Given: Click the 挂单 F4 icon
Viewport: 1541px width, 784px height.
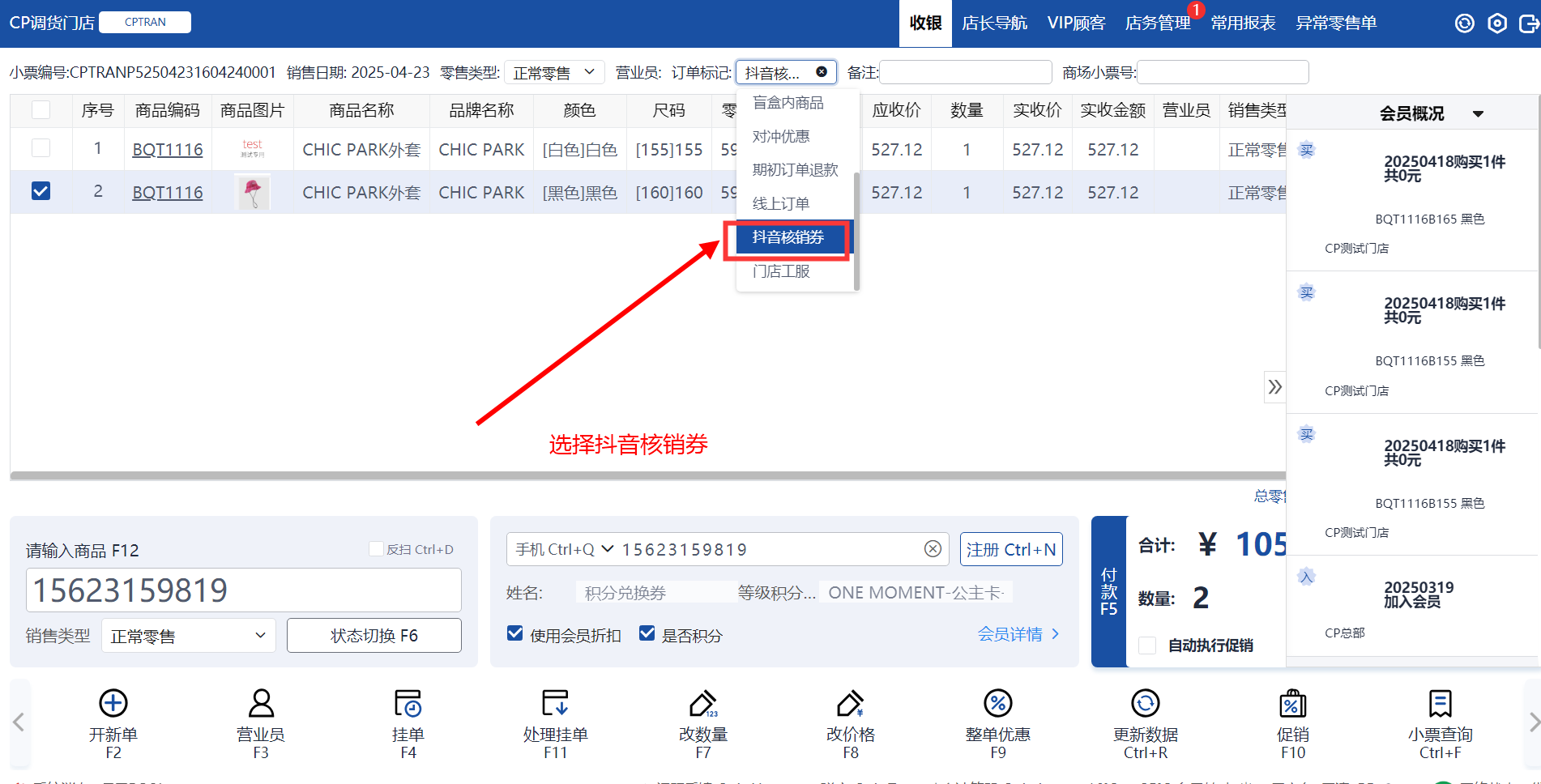Looking at the screenshot, I should [x=408, y=703].
